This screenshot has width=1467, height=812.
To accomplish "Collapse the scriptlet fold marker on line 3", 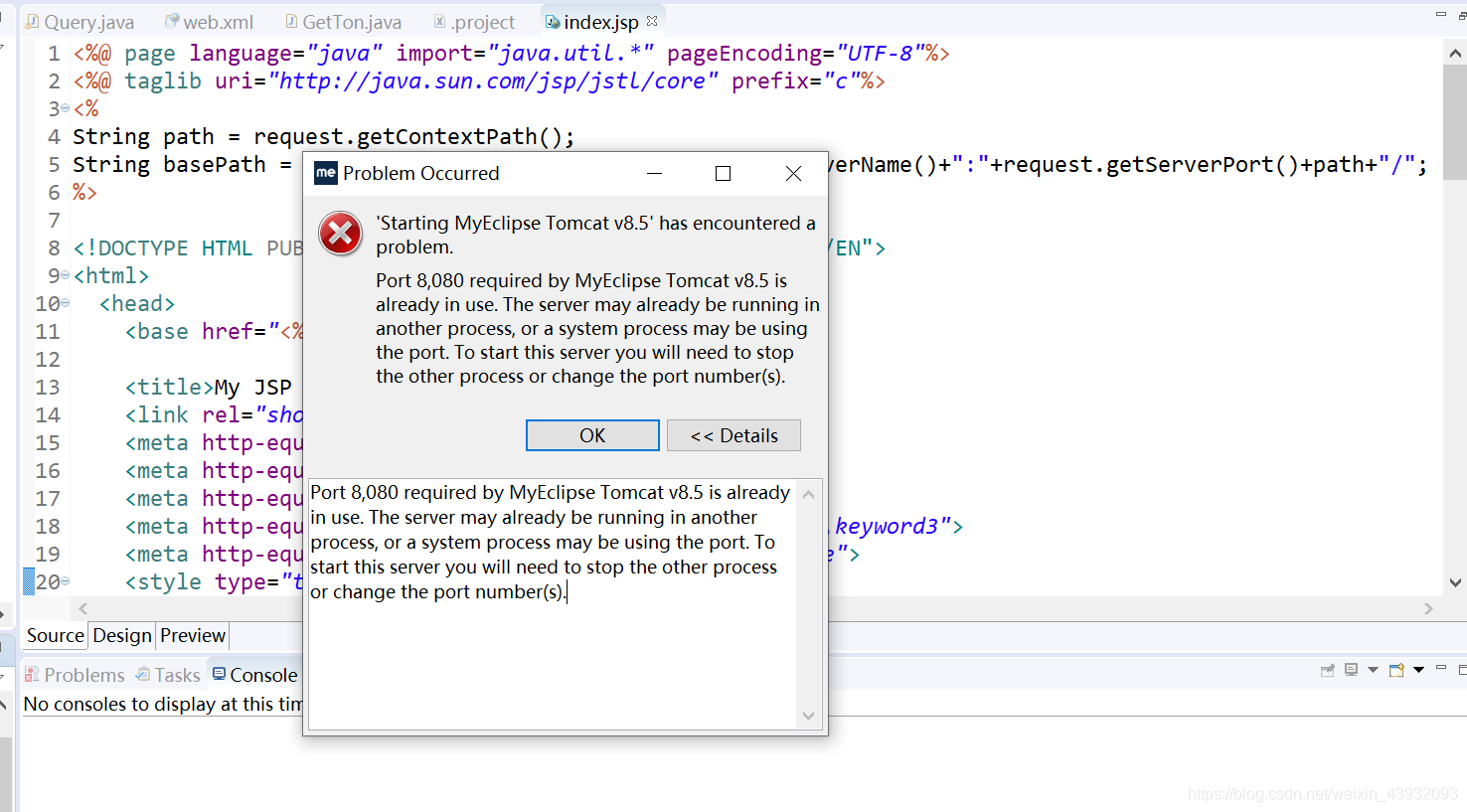I will [66, 108].
